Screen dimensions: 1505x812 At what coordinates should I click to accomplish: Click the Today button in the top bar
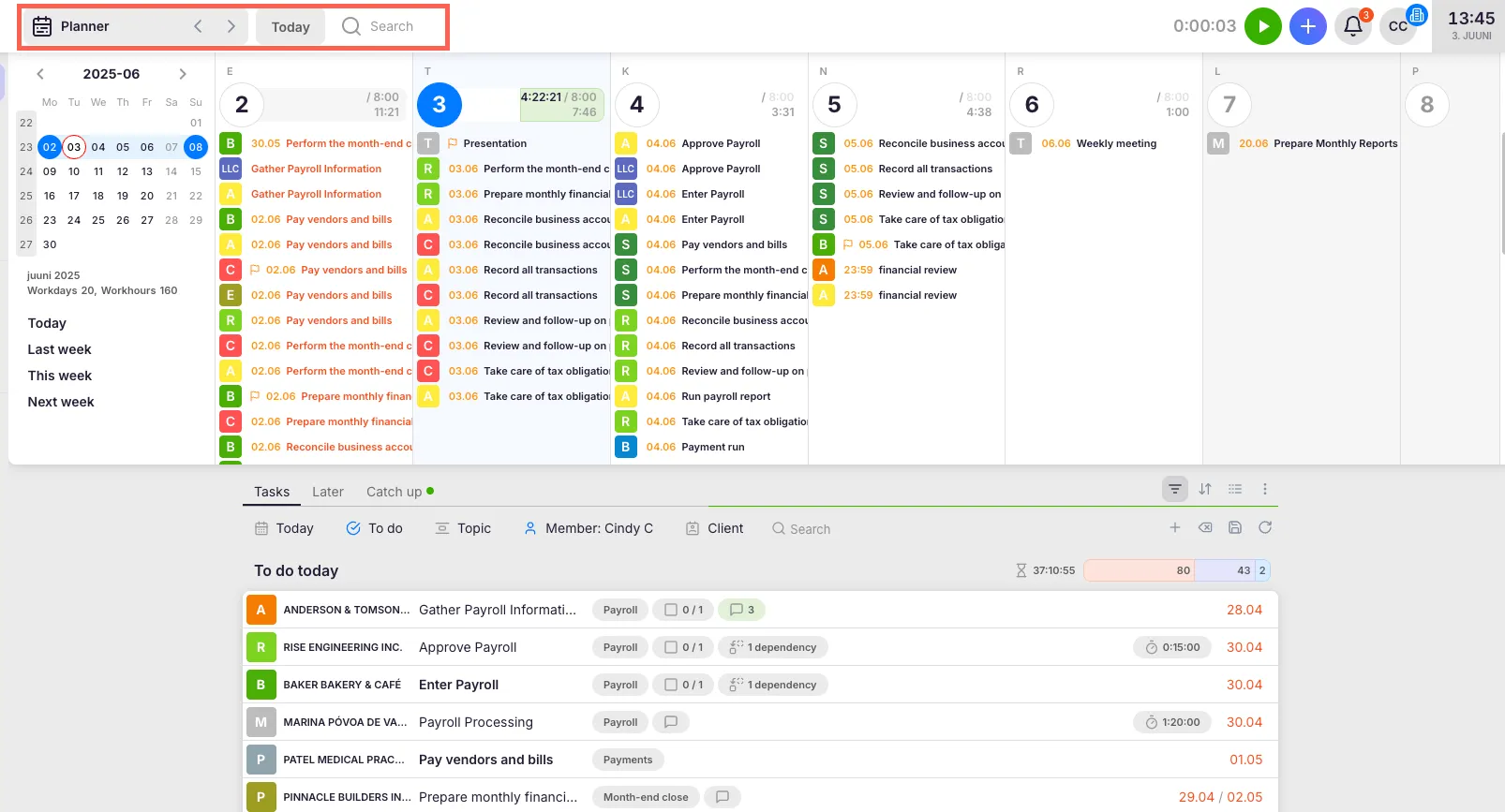pos(291,27)
